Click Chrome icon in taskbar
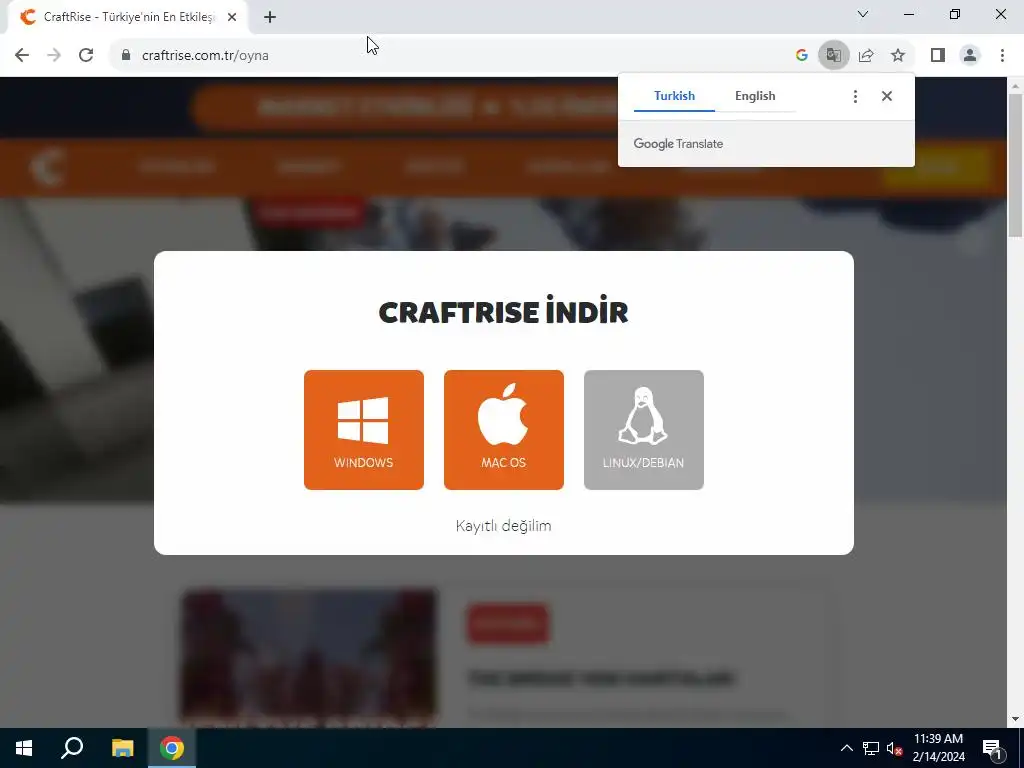Image resolution: width=1024 pixels, height=768 pixels. (x=172, y=748)
